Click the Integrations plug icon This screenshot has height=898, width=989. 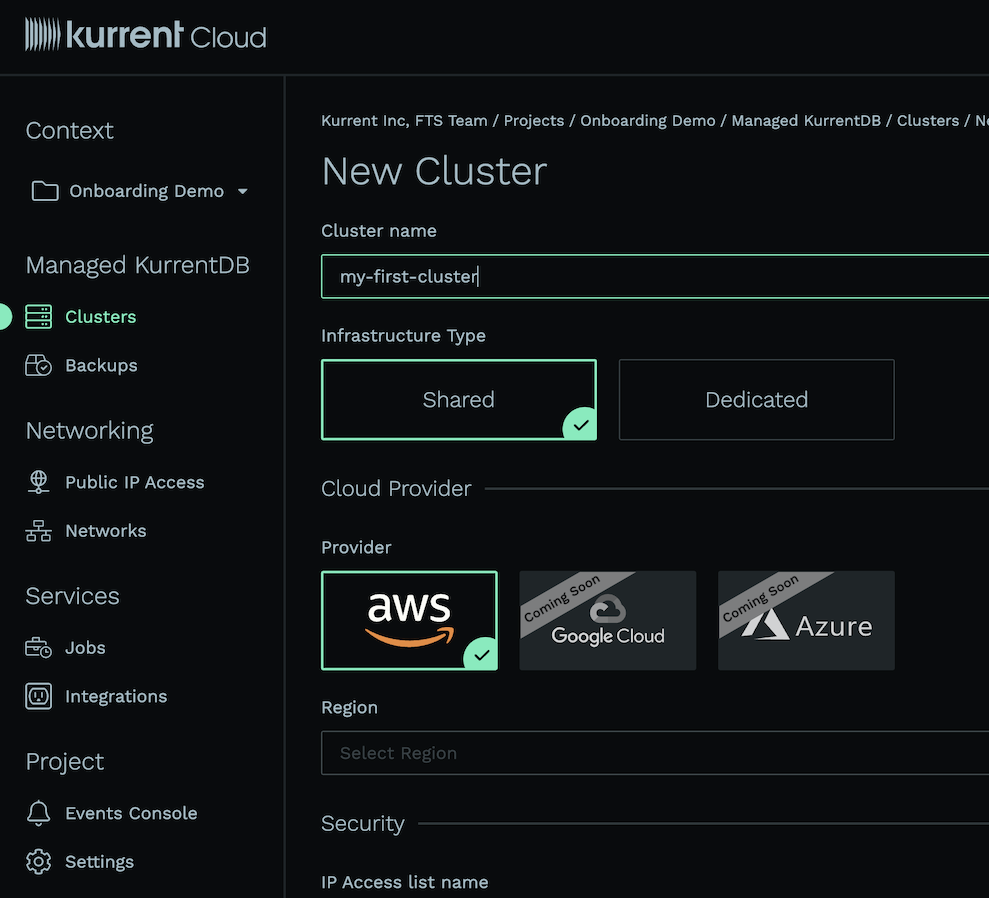coord(38,696)
